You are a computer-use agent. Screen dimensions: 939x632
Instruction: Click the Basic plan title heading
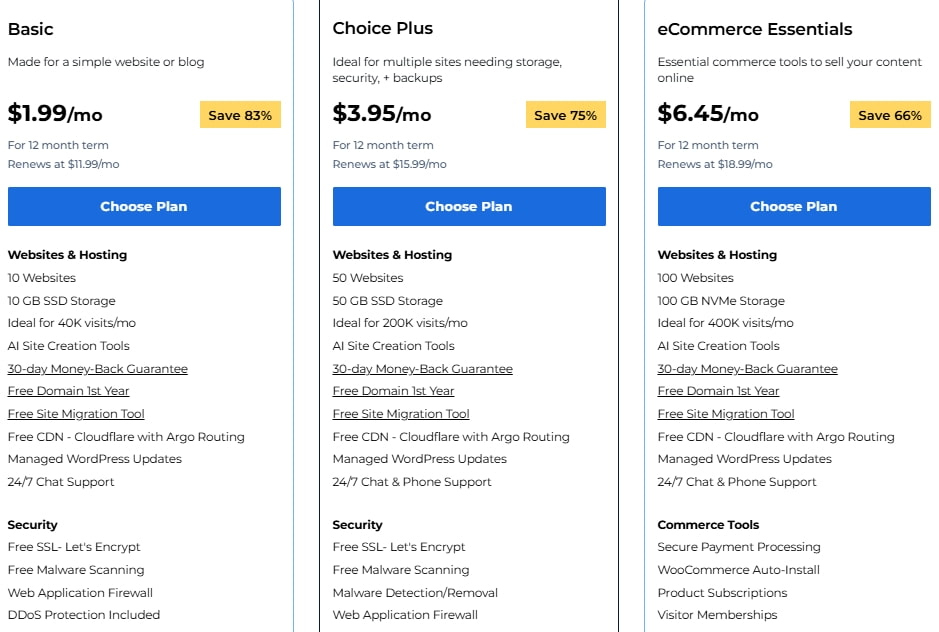pyautogui.click(x=31, y=29)
